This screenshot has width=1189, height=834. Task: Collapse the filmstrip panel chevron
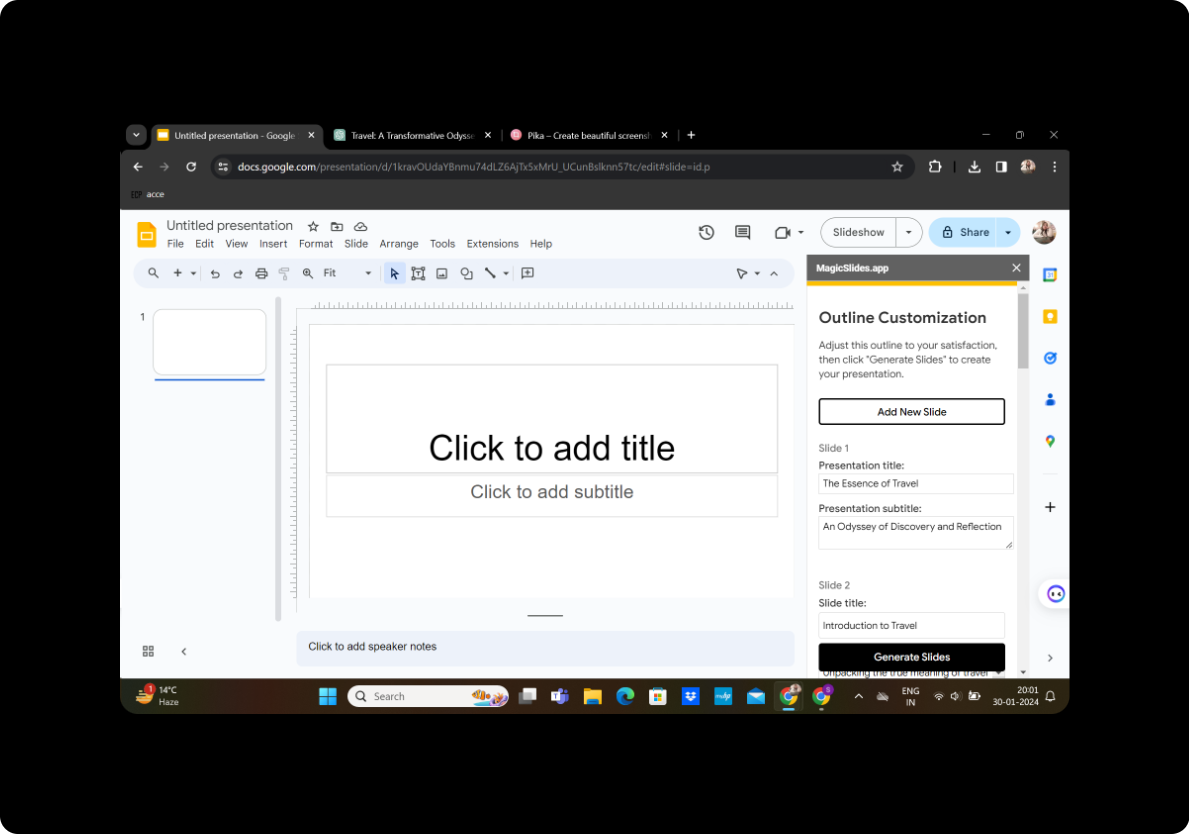point(184,651)
